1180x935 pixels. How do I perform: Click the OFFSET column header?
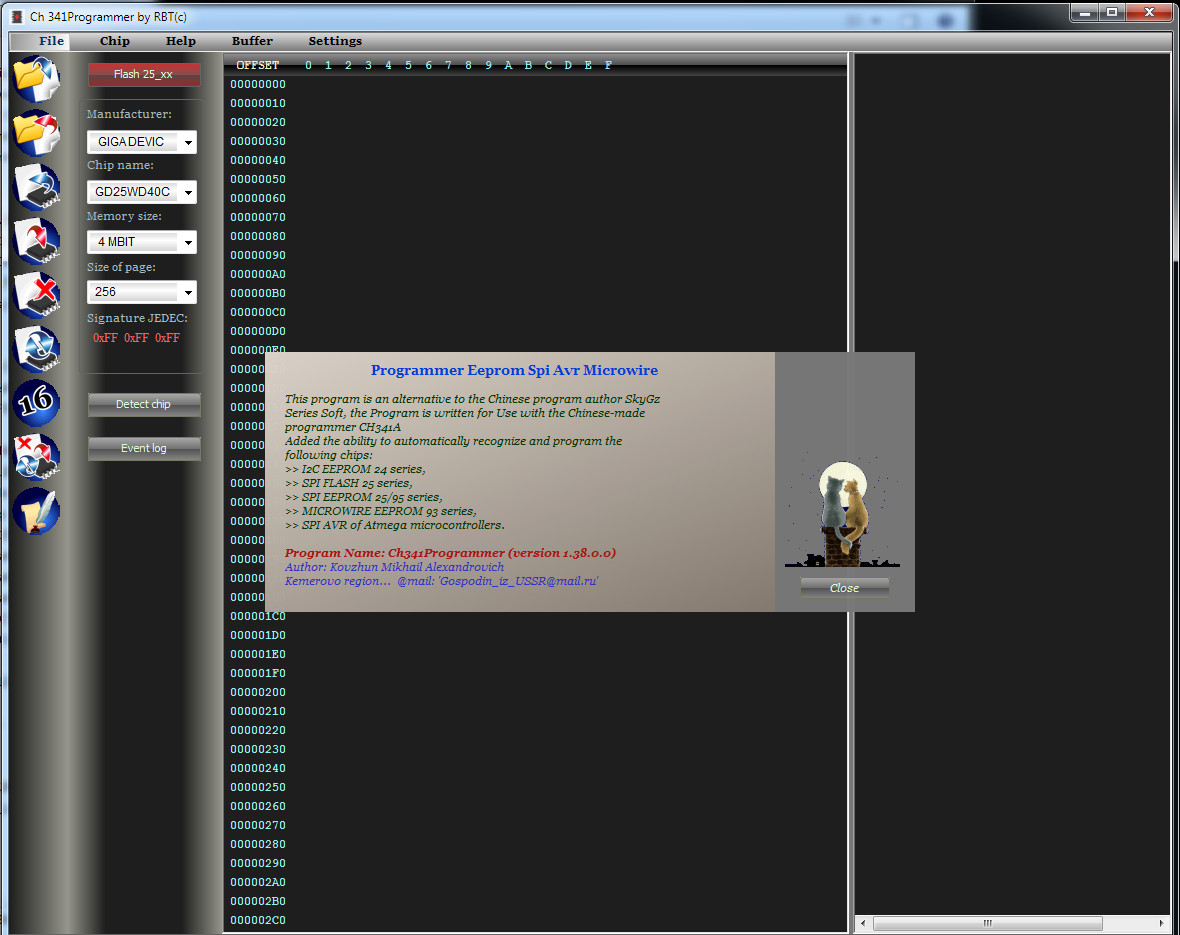tap(257, 65)
